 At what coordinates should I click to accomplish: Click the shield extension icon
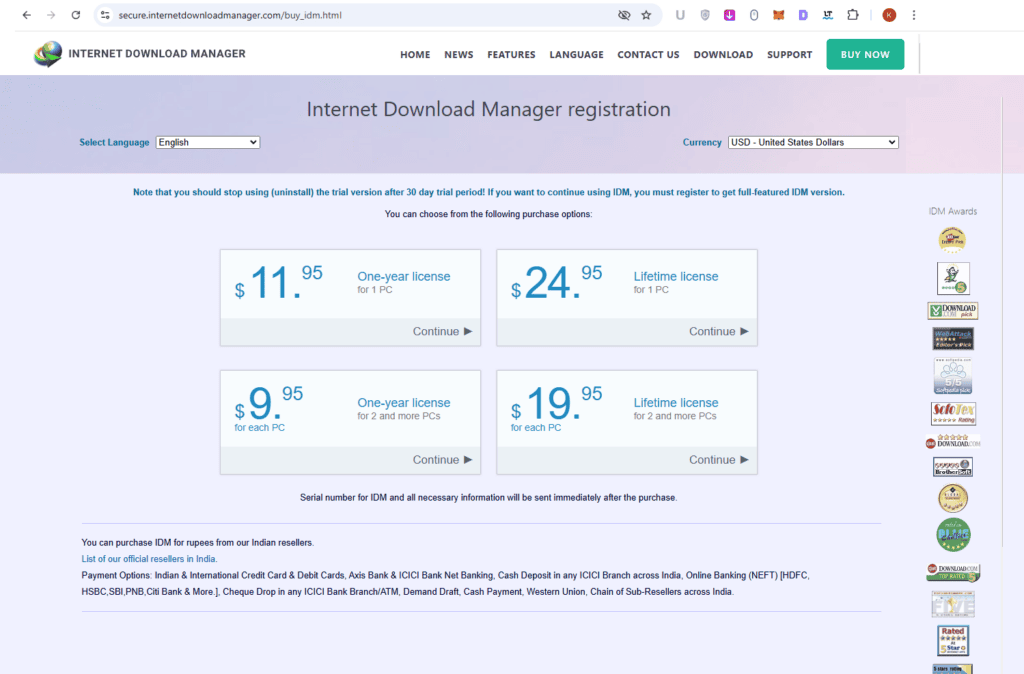(705, 15)
